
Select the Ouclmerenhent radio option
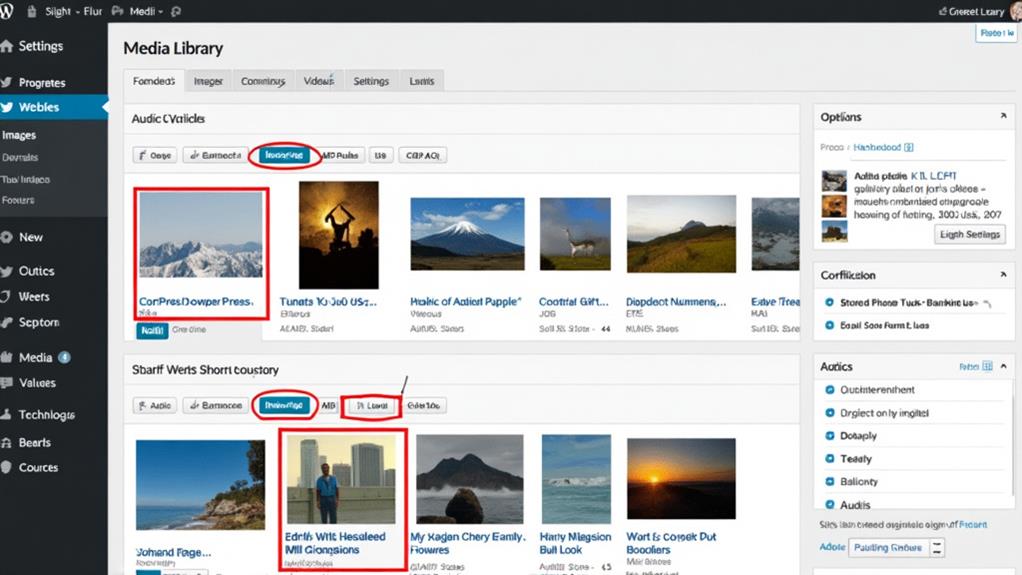(830, 390)
